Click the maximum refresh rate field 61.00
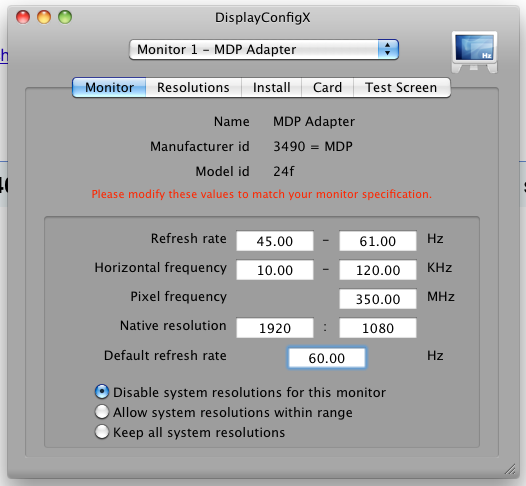Screen dimensions: 526x486 [378, 241]
